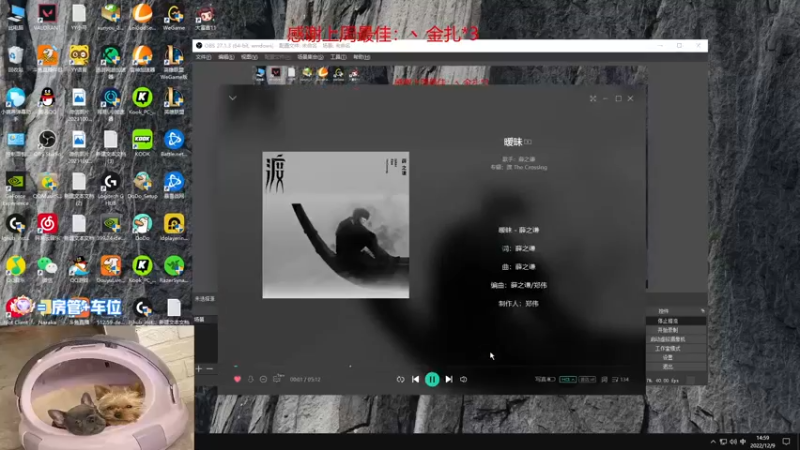The image size is (800, 450).
Task: Show hidden system tray icons
Action: [713, 441]
